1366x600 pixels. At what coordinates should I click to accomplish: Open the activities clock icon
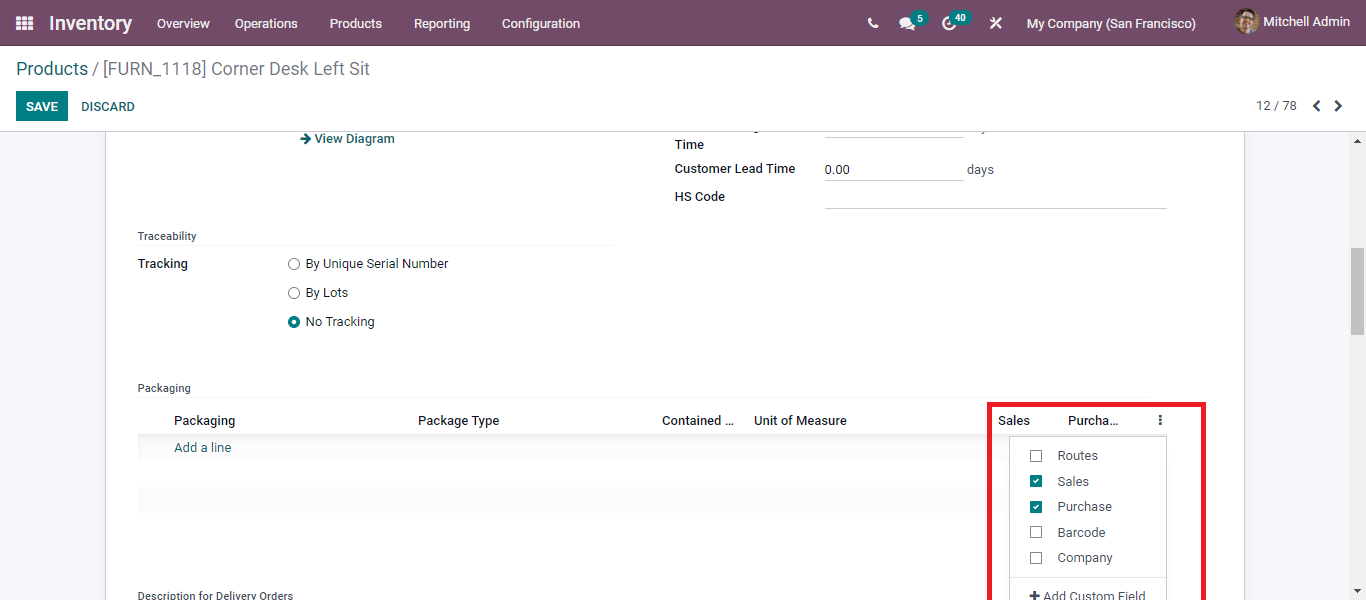[949, 23]
